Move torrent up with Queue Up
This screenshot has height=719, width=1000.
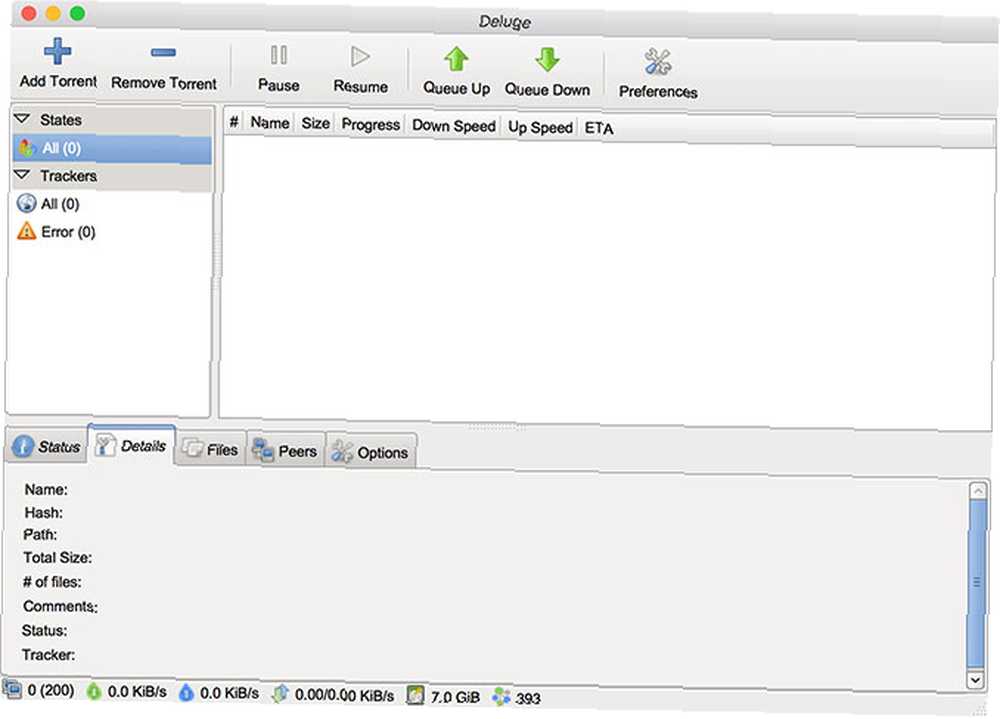pos(456,71)
